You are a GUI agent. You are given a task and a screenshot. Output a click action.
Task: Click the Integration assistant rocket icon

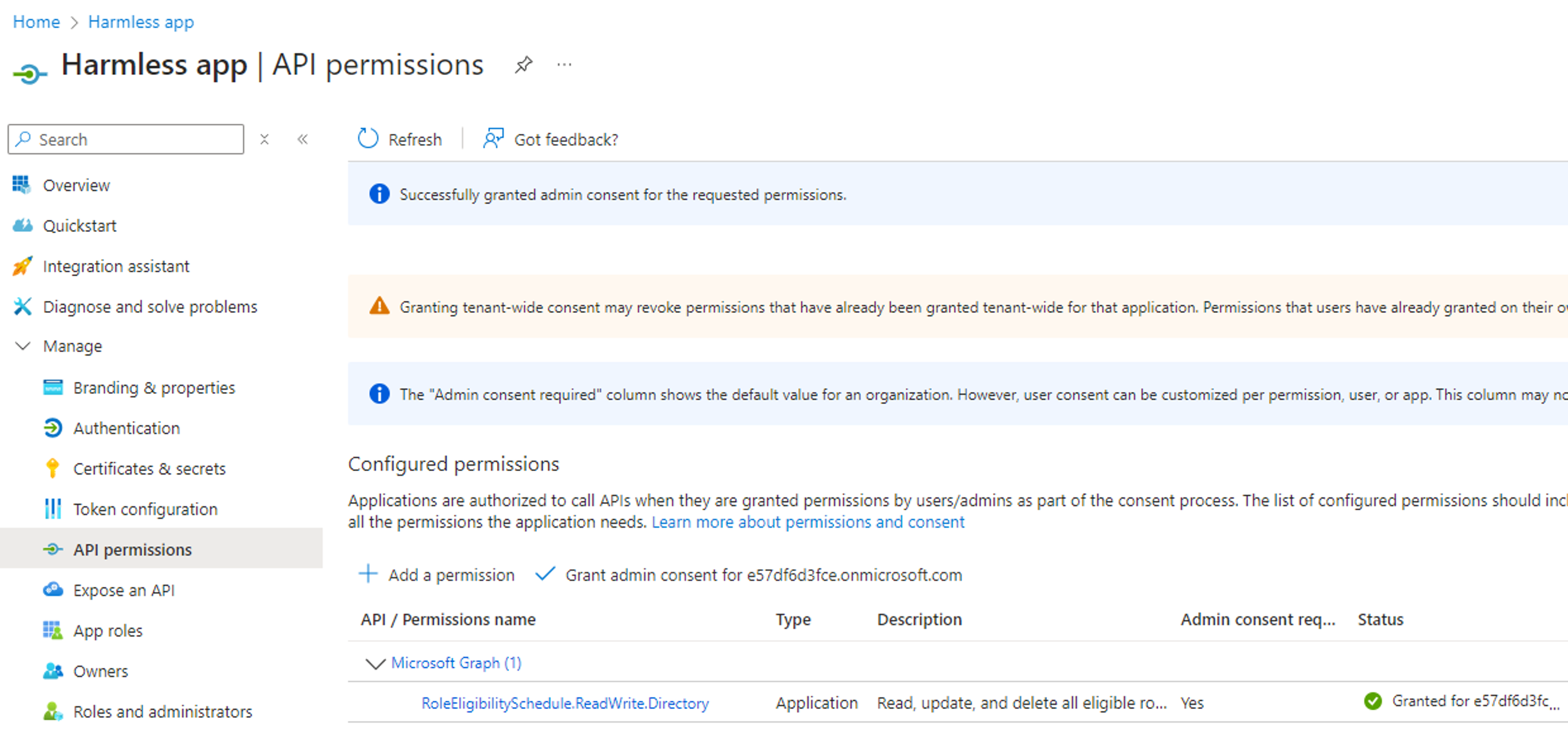coord(23,265)
